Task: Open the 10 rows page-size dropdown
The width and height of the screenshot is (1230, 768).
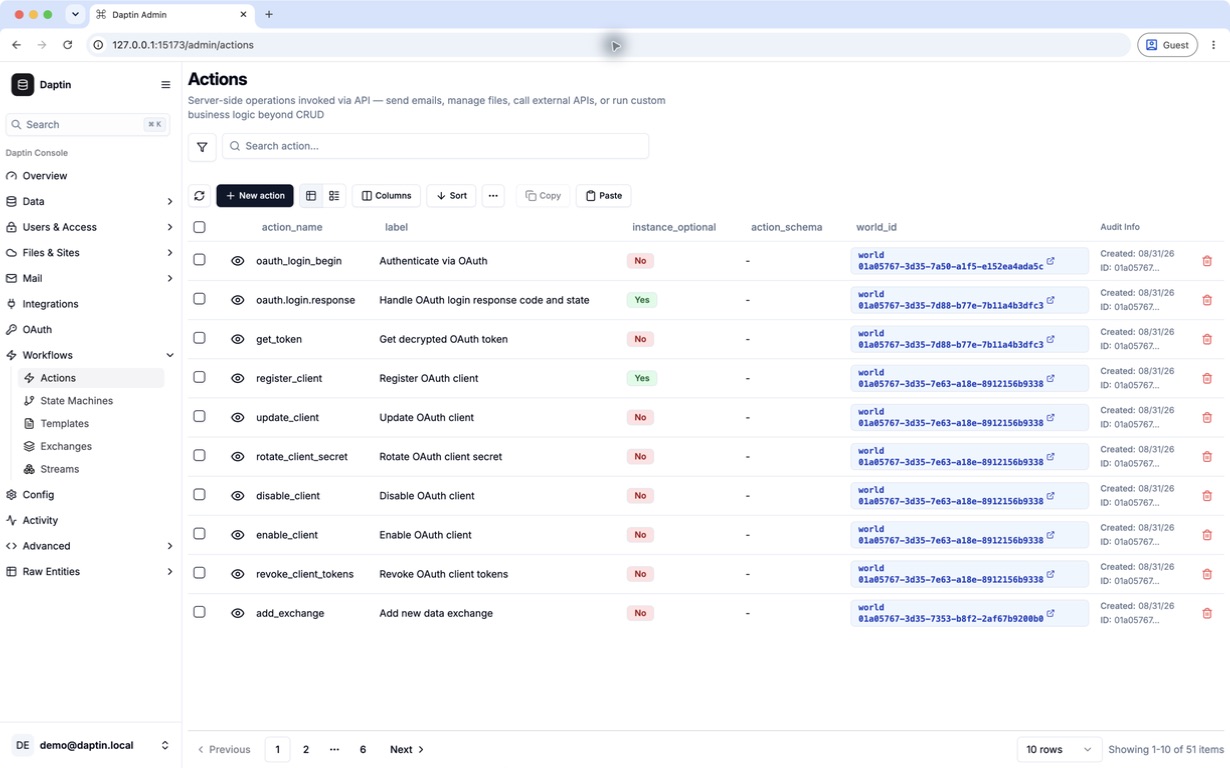Action: (1059, 749)
